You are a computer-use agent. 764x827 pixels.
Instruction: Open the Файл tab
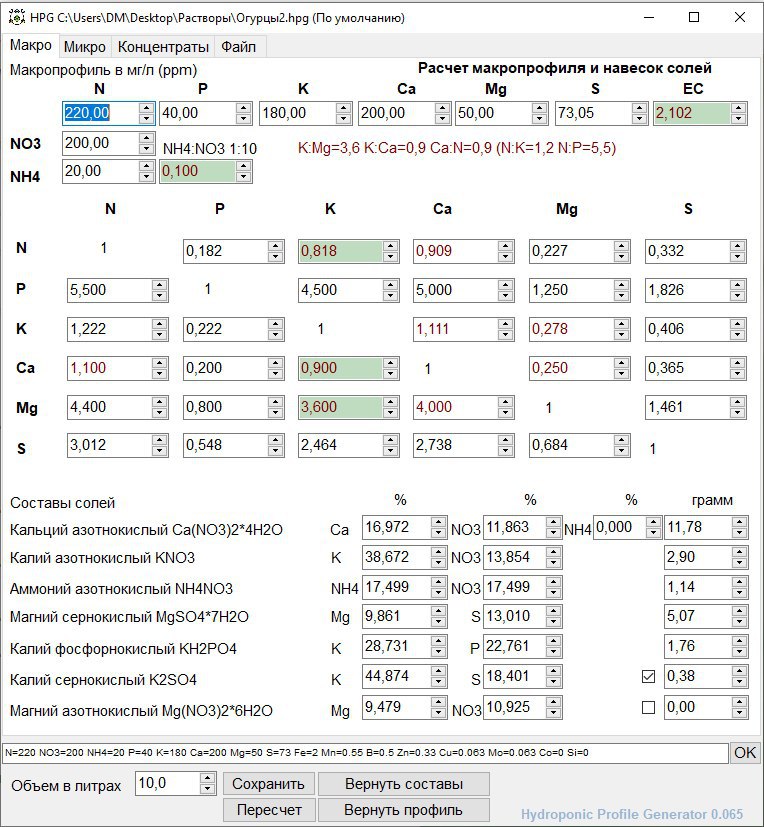pyautogui.click(x=238, y=47)
